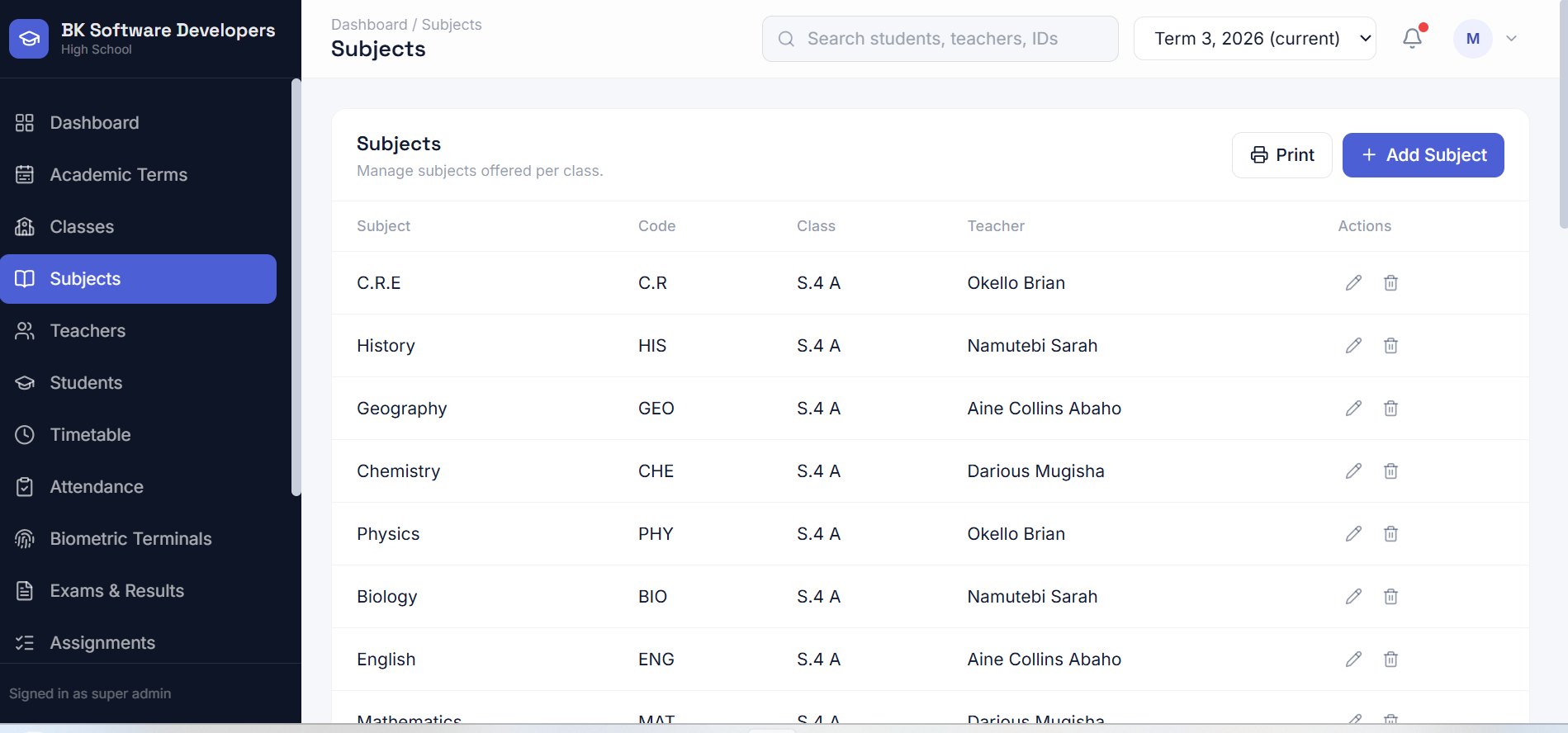Open notifications bell icon
Image resolution: width=1568 pixels, height=733 pixels.
1413,38
